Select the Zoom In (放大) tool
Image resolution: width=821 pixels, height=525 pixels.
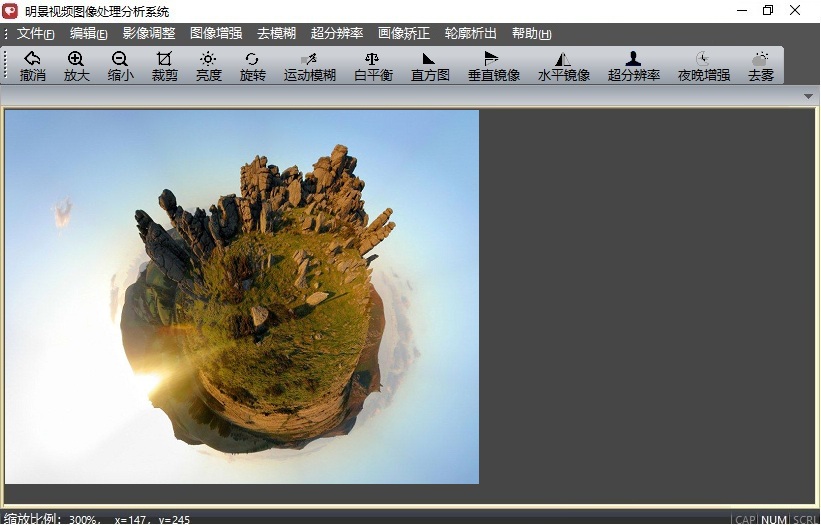76,66
